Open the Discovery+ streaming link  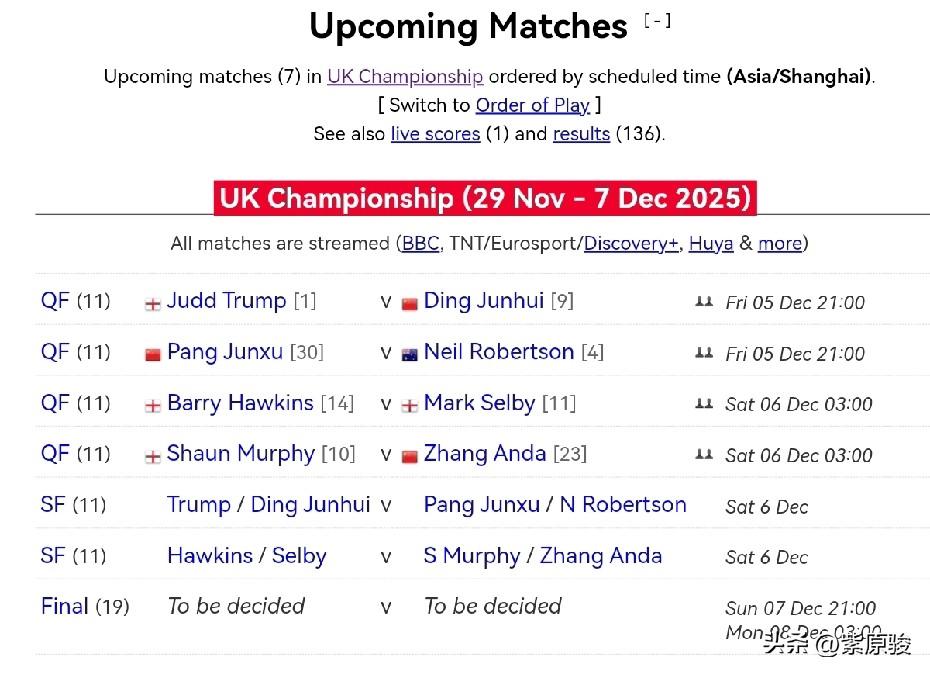click(x=631, y=243)
